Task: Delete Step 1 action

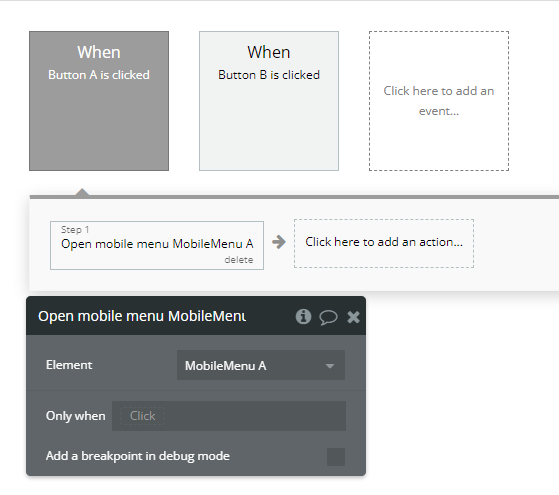Action: click(x=239, y=260)
